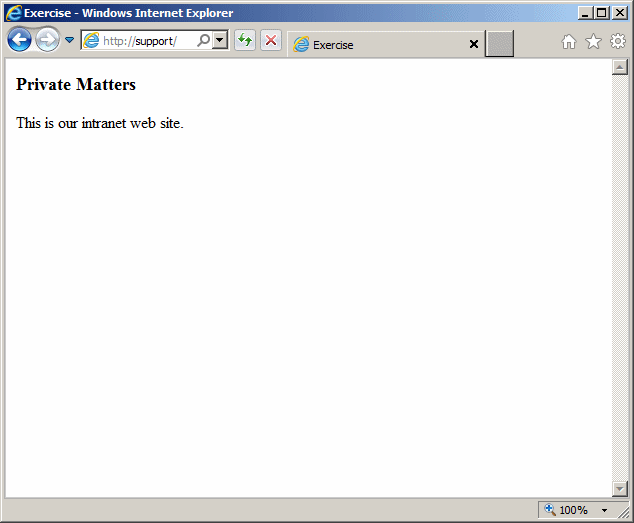Viewport: 634px width, 523px height.
Task: Click the scroll down arrow
Action: [619, 489]
